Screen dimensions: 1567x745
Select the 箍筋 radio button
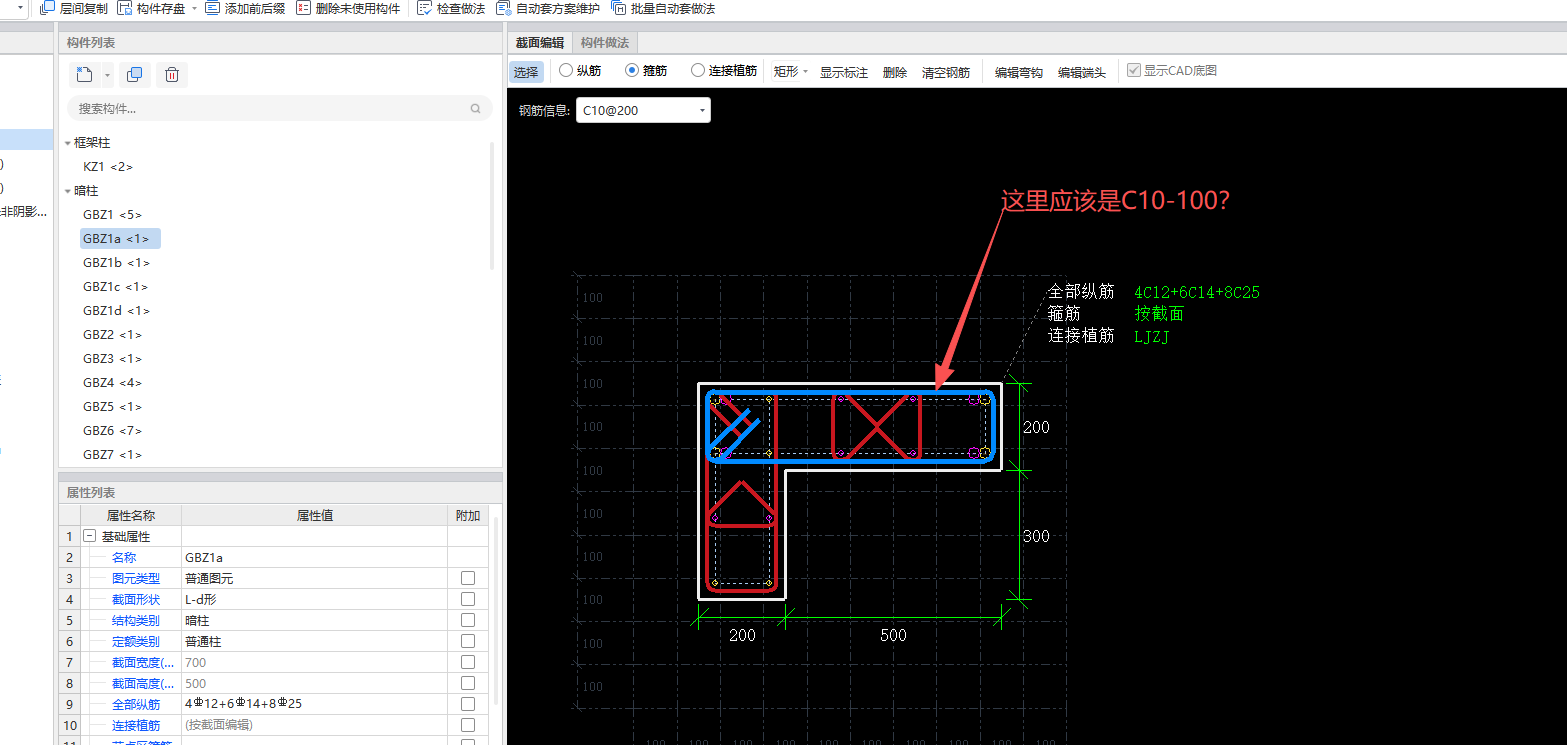coord(632,71)
